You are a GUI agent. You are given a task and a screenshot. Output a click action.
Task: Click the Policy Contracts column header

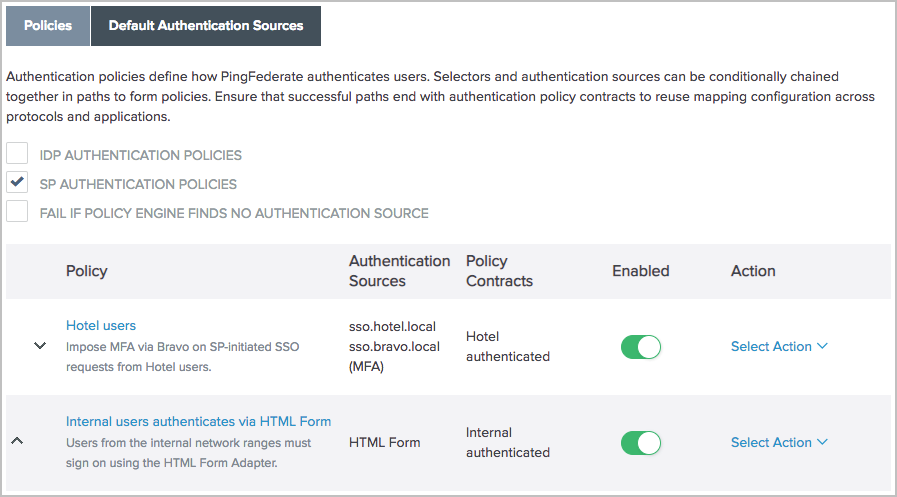(x=499, y=271)
